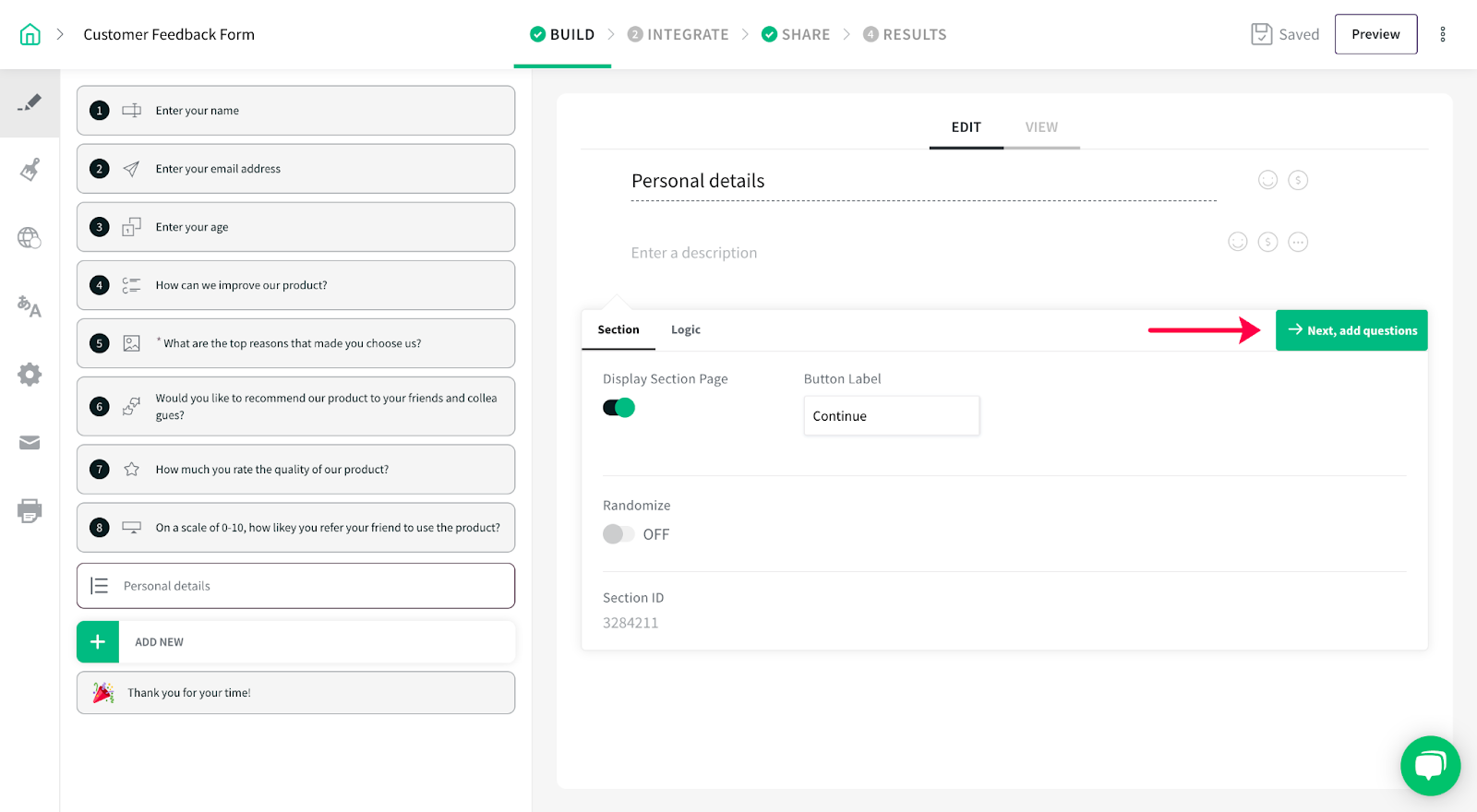1477x812 pixels.
Task: Go to the home dashboard icon
Action: pyautogui.click(x=30, y=35)
